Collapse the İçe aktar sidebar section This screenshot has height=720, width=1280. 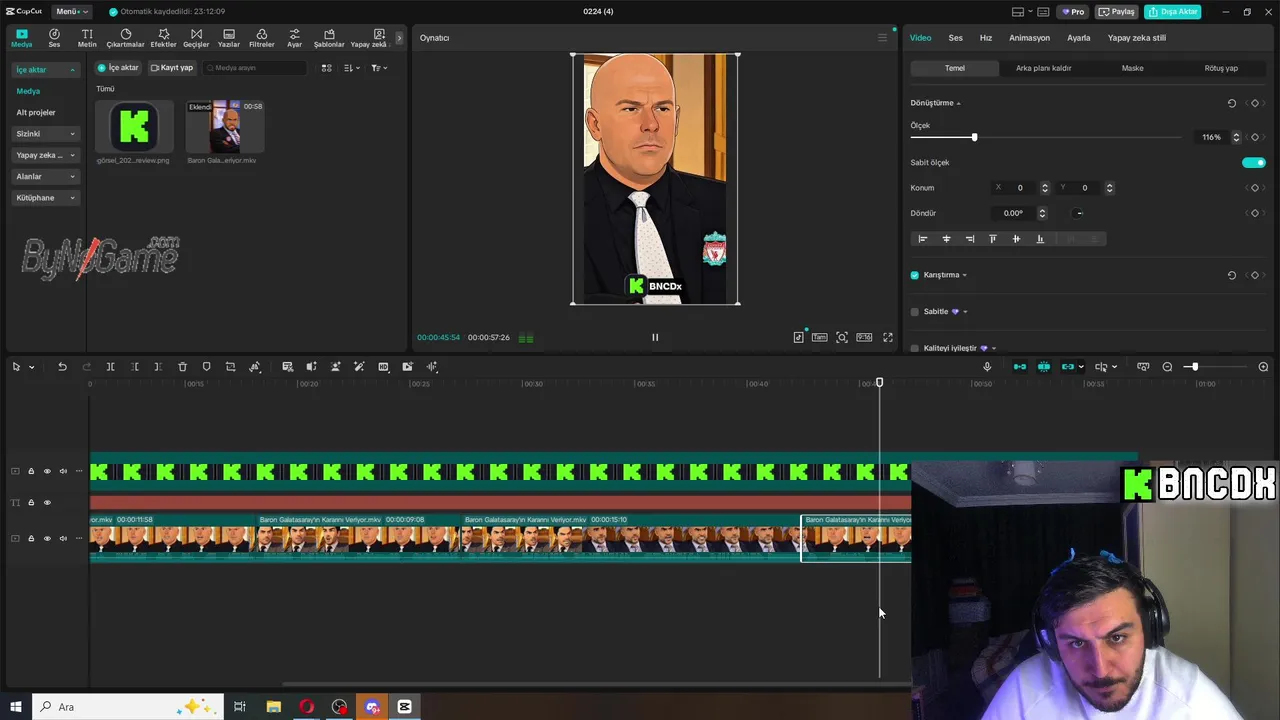tap(46, 70)
